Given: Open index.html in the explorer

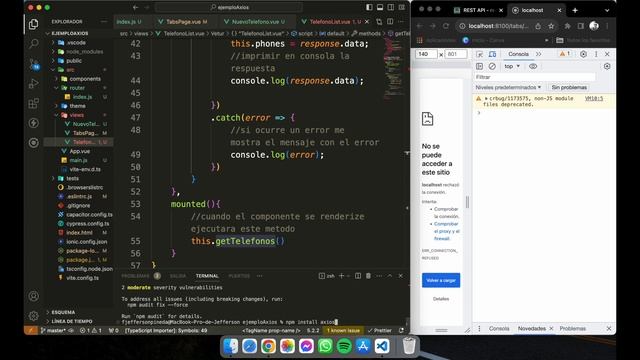Looking at the screenshot, I should click(78, 233).
